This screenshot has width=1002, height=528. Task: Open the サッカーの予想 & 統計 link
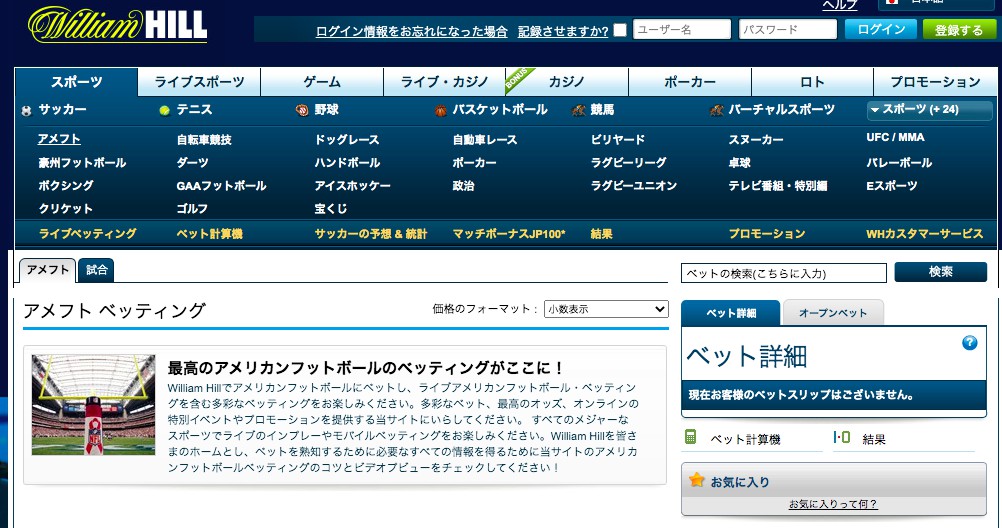point(371,233)
